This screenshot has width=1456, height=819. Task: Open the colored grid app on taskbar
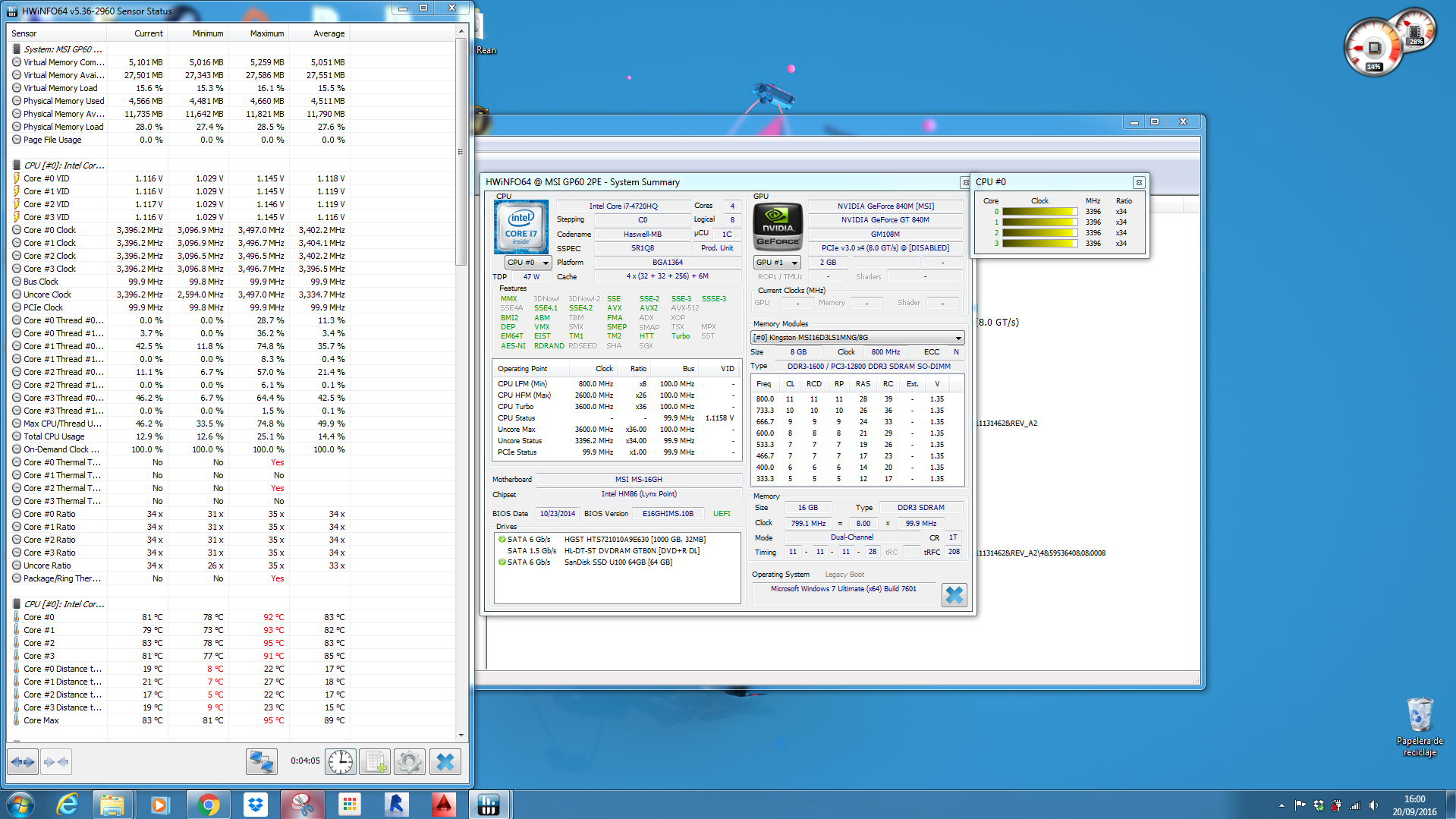pyautogui.click(x=349, y=804)
